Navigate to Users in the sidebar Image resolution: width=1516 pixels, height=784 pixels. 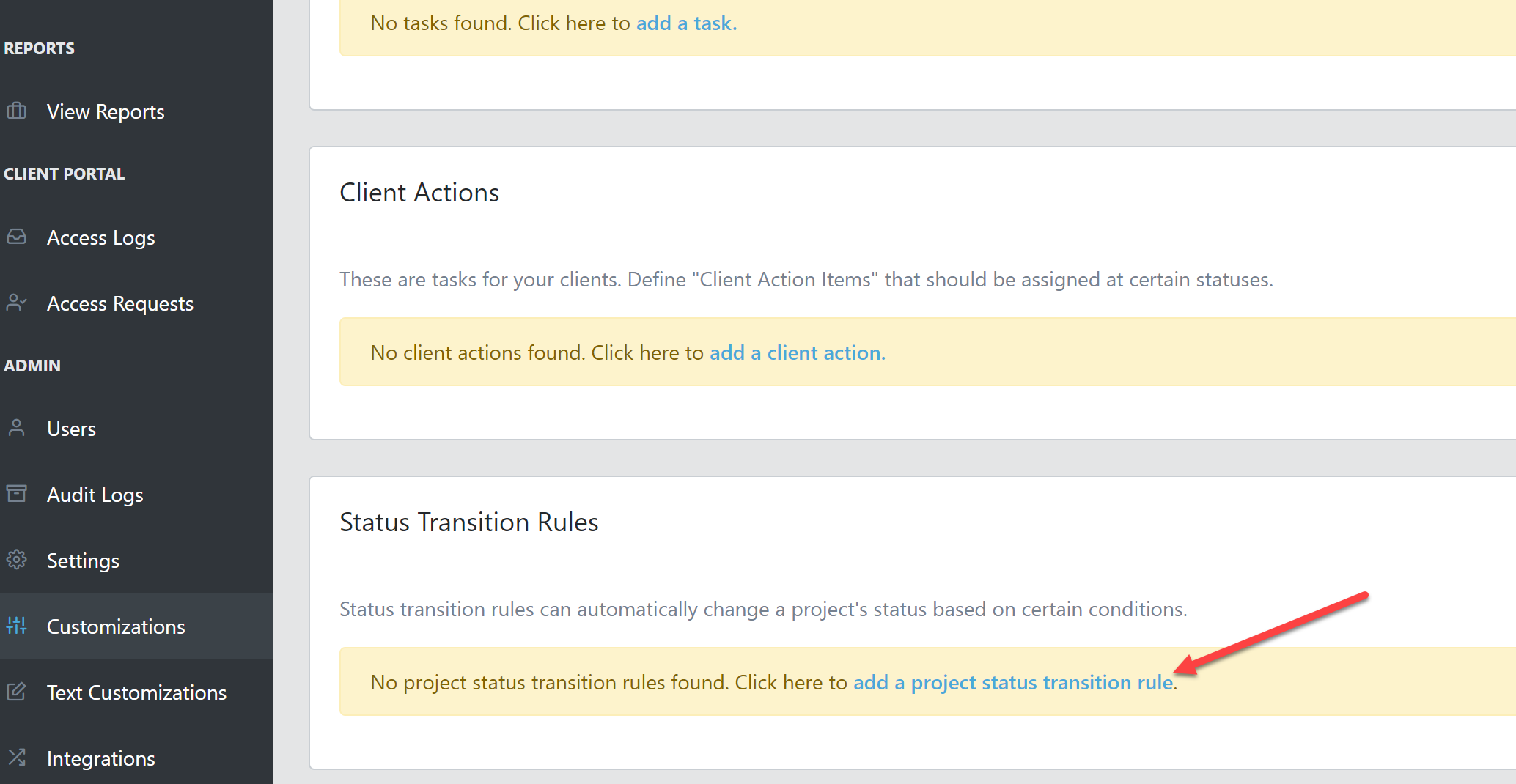coord(71,428)
